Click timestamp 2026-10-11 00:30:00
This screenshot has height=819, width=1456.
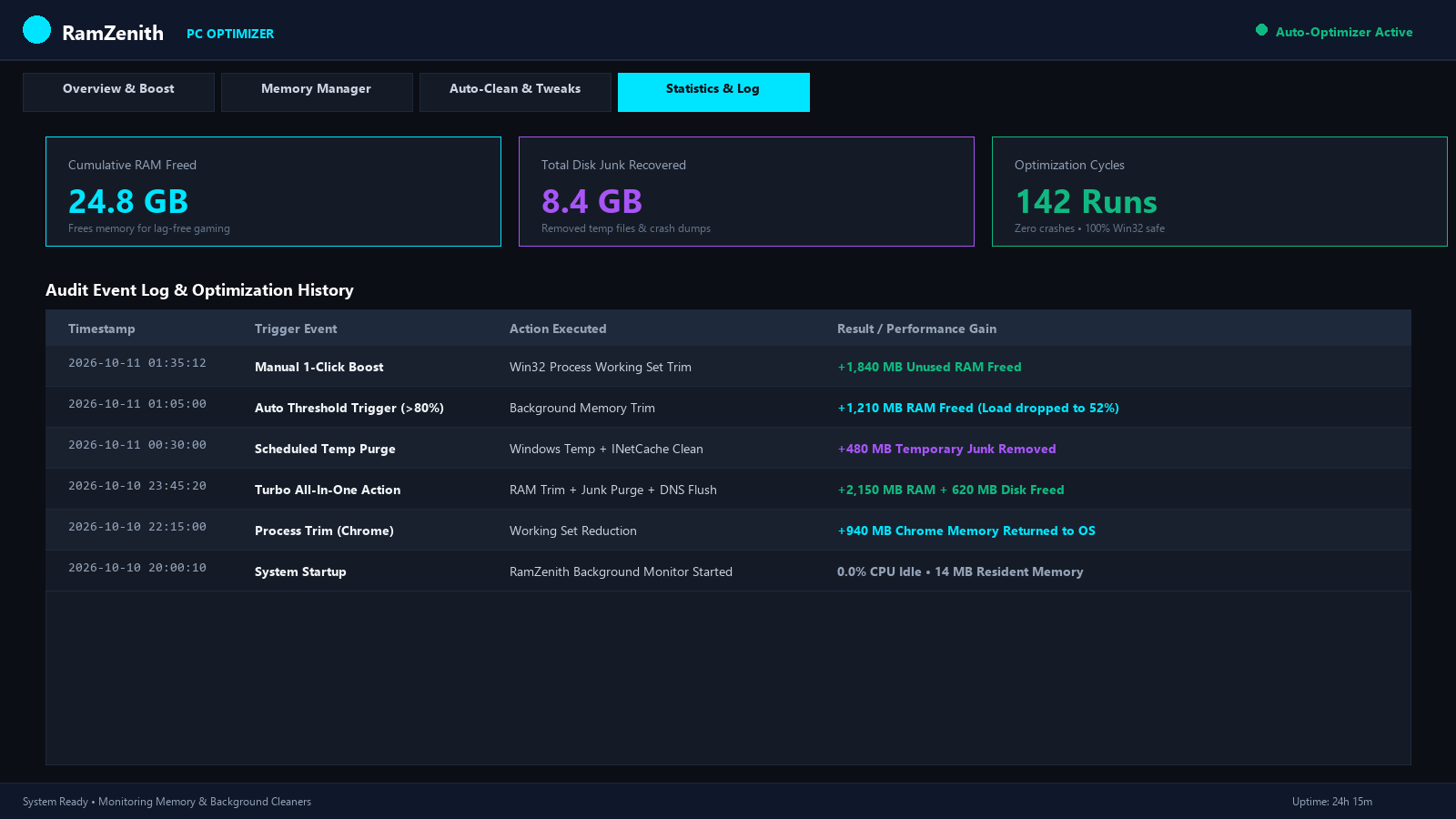pos(137,445)
